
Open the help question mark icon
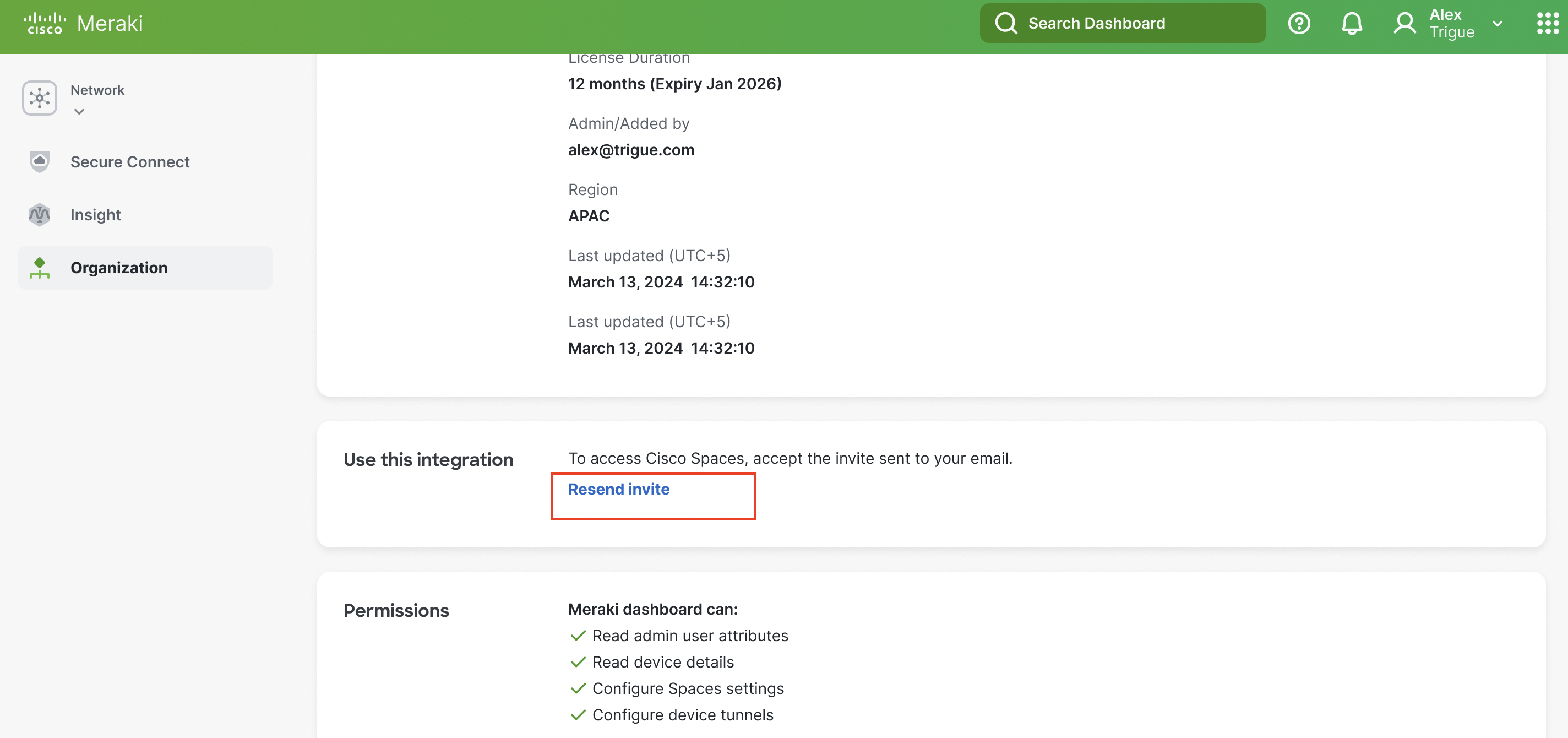coord(1299,23)
